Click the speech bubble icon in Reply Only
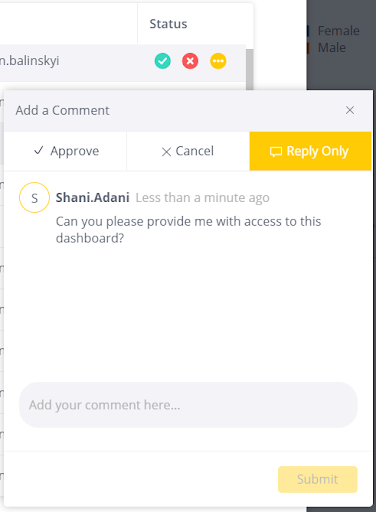This screenshot has width=377, height=514. [276, 152]
